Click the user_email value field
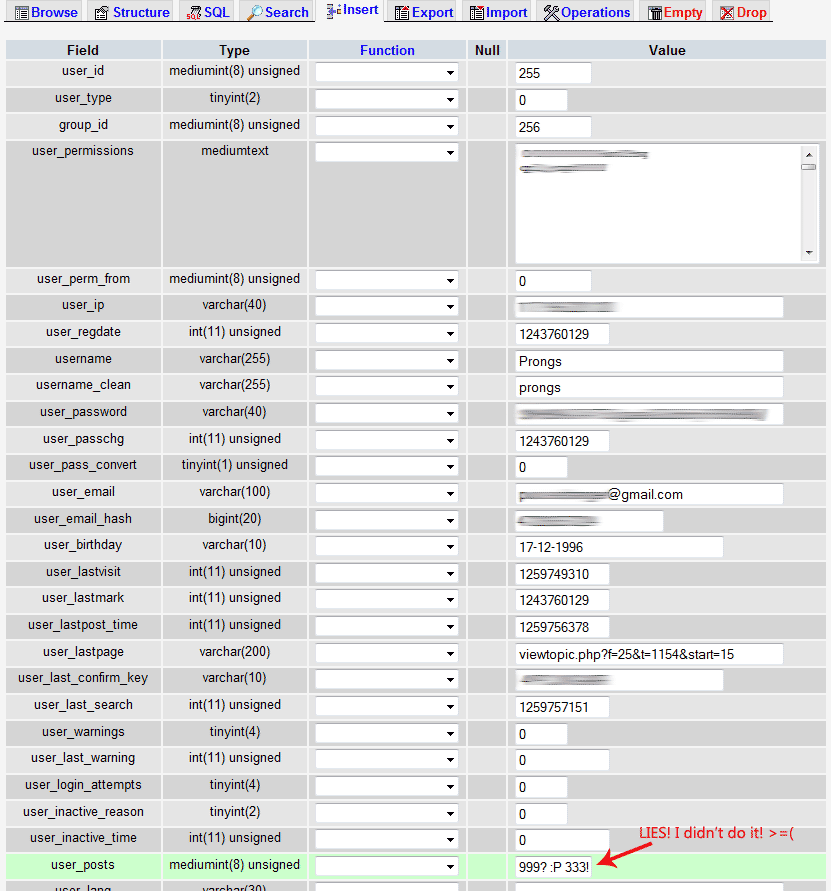The width and height of the screenshot is (831, 891). click(648, 494)
